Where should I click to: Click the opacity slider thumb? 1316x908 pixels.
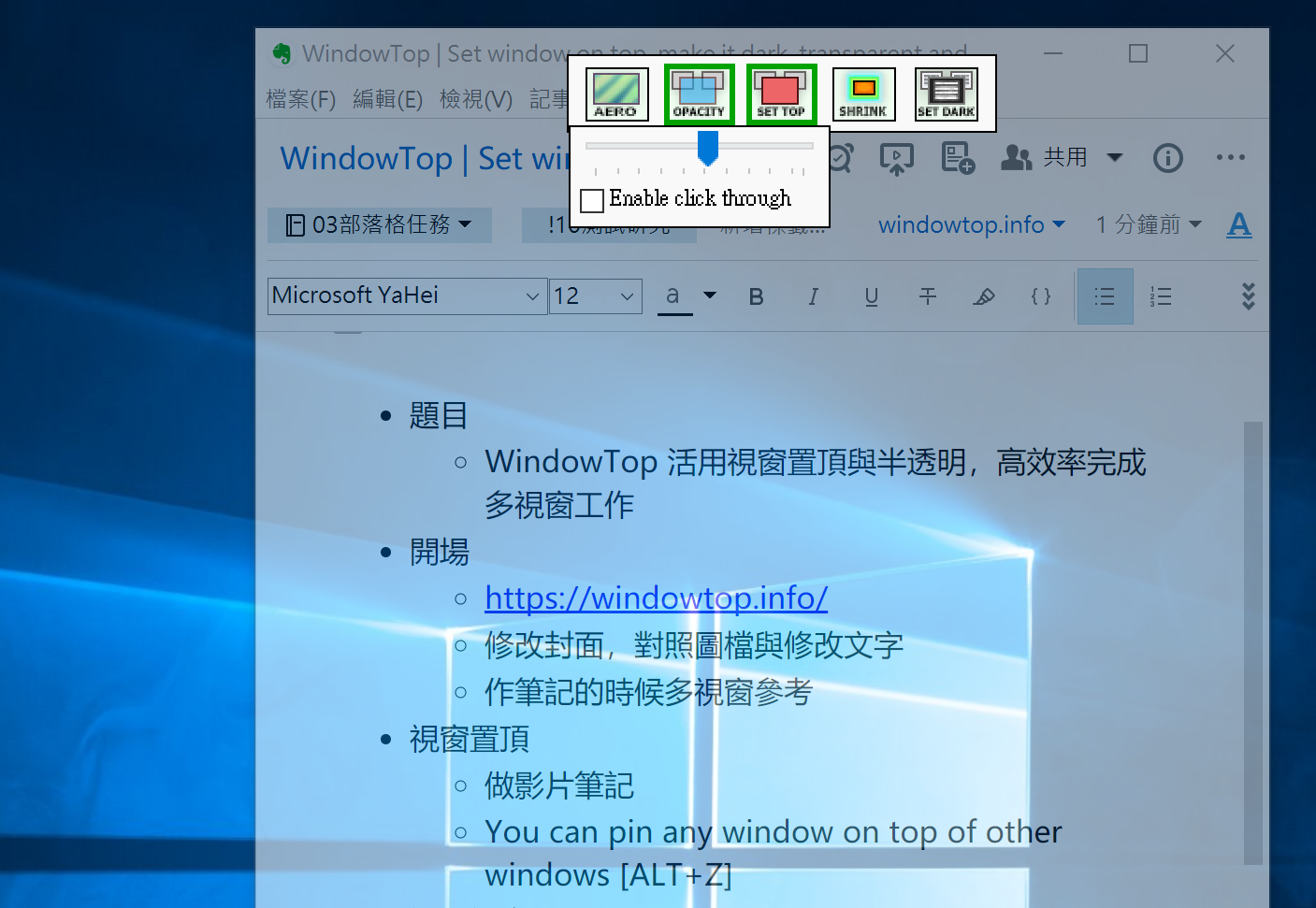tap(708, 148)
